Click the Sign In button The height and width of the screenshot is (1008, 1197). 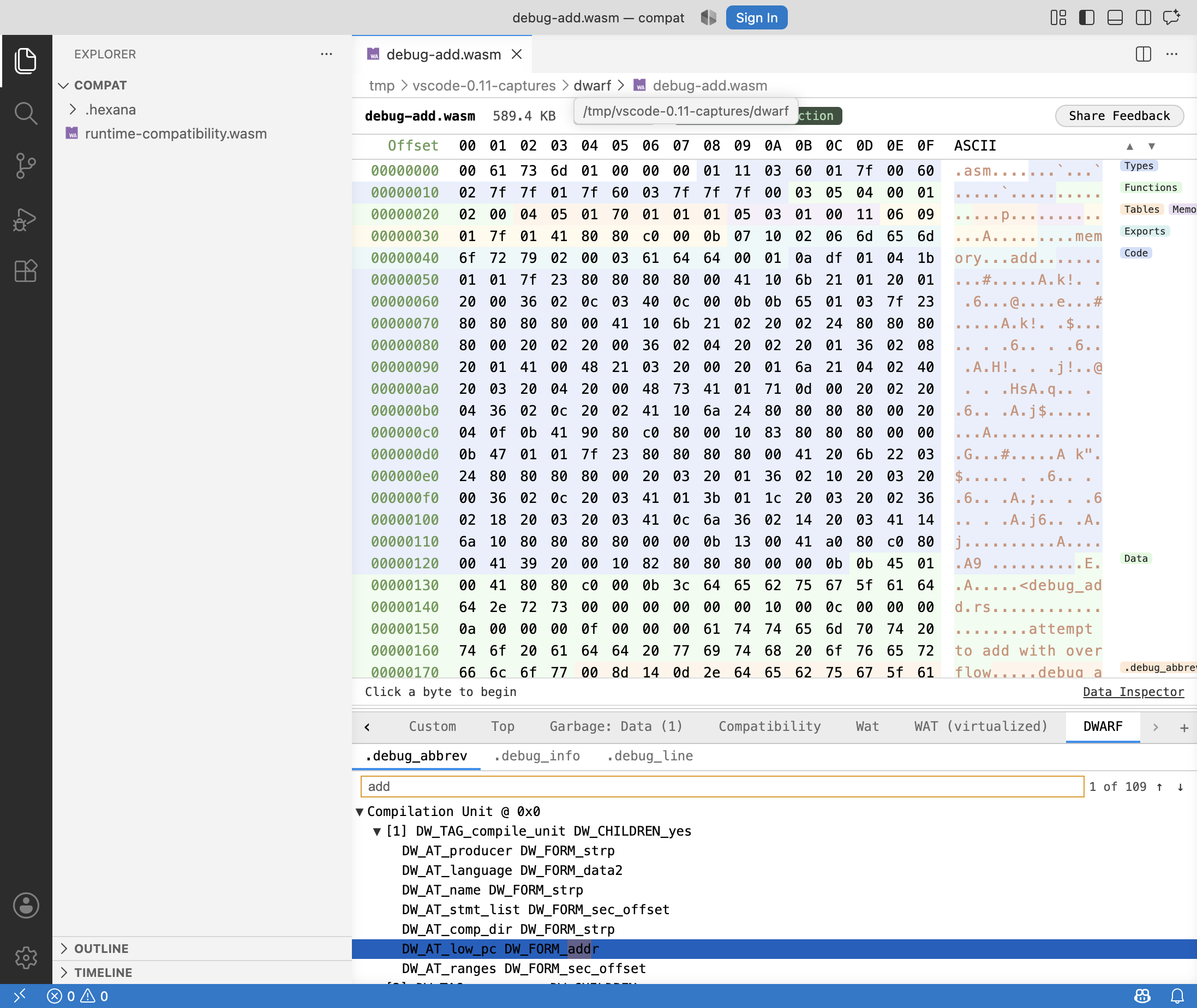click(x=756, y=17)
